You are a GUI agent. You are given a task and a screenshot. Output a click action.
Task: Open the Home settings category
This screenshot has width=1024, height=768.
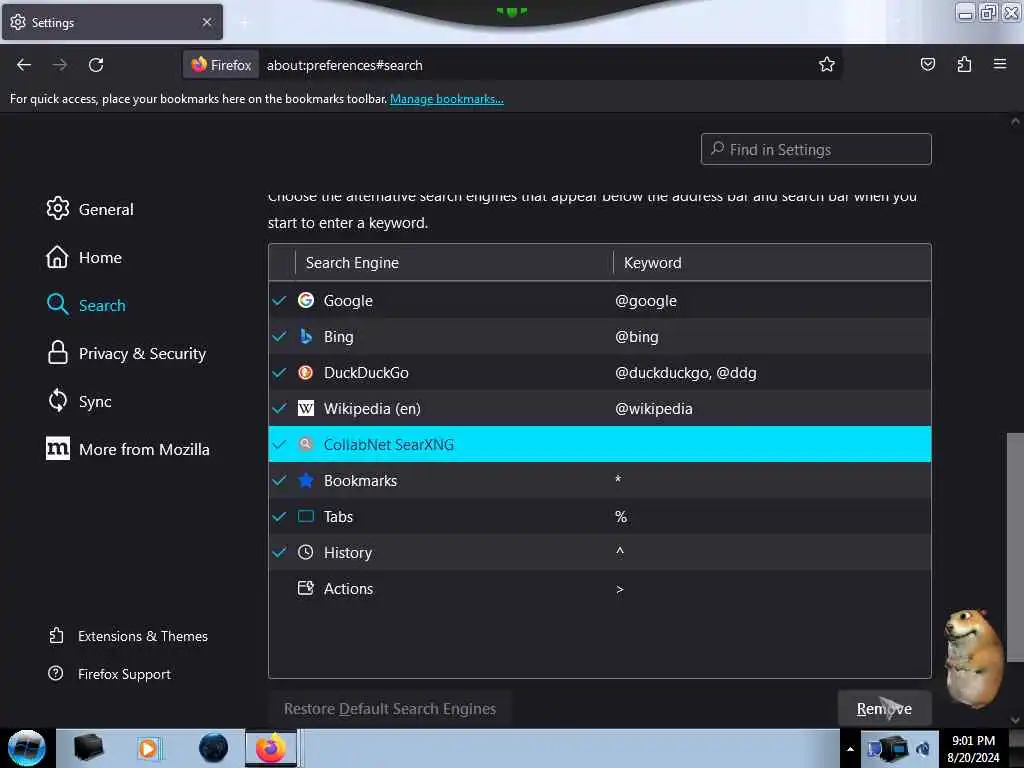click(84, 257)
